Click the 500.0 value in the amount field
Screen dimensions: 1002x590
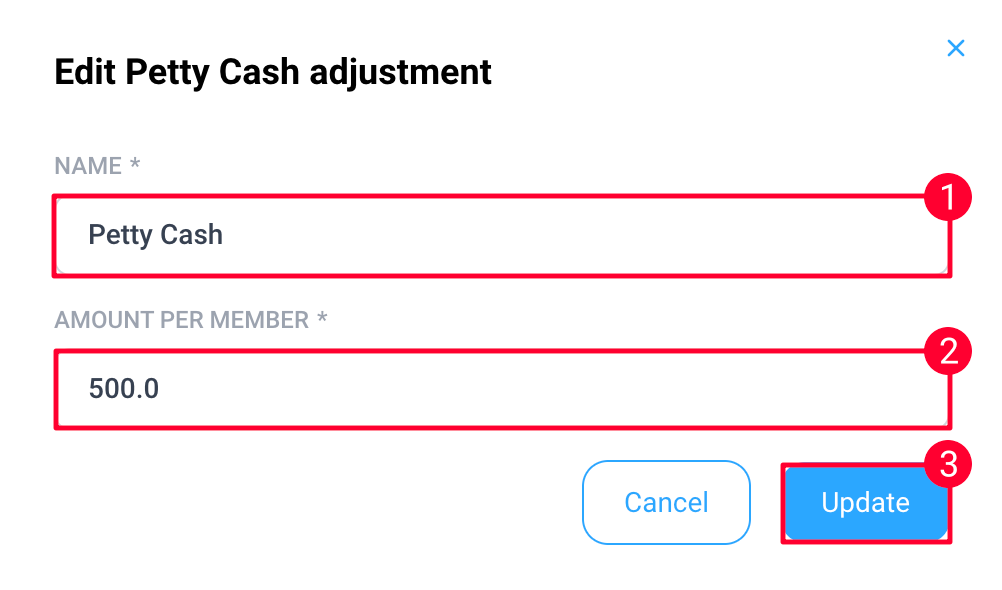(x=123, y=389)
